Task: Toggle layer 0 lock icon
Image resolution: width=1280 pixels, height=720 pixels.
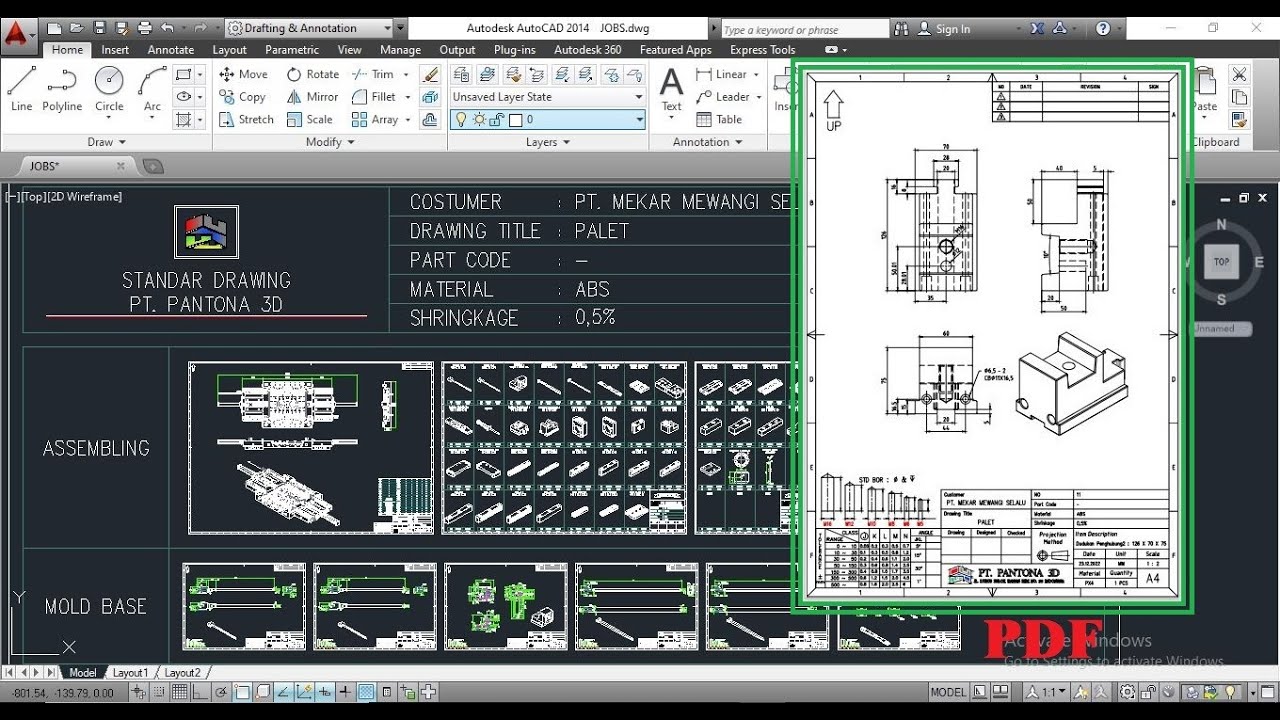Action: (497, 120)
